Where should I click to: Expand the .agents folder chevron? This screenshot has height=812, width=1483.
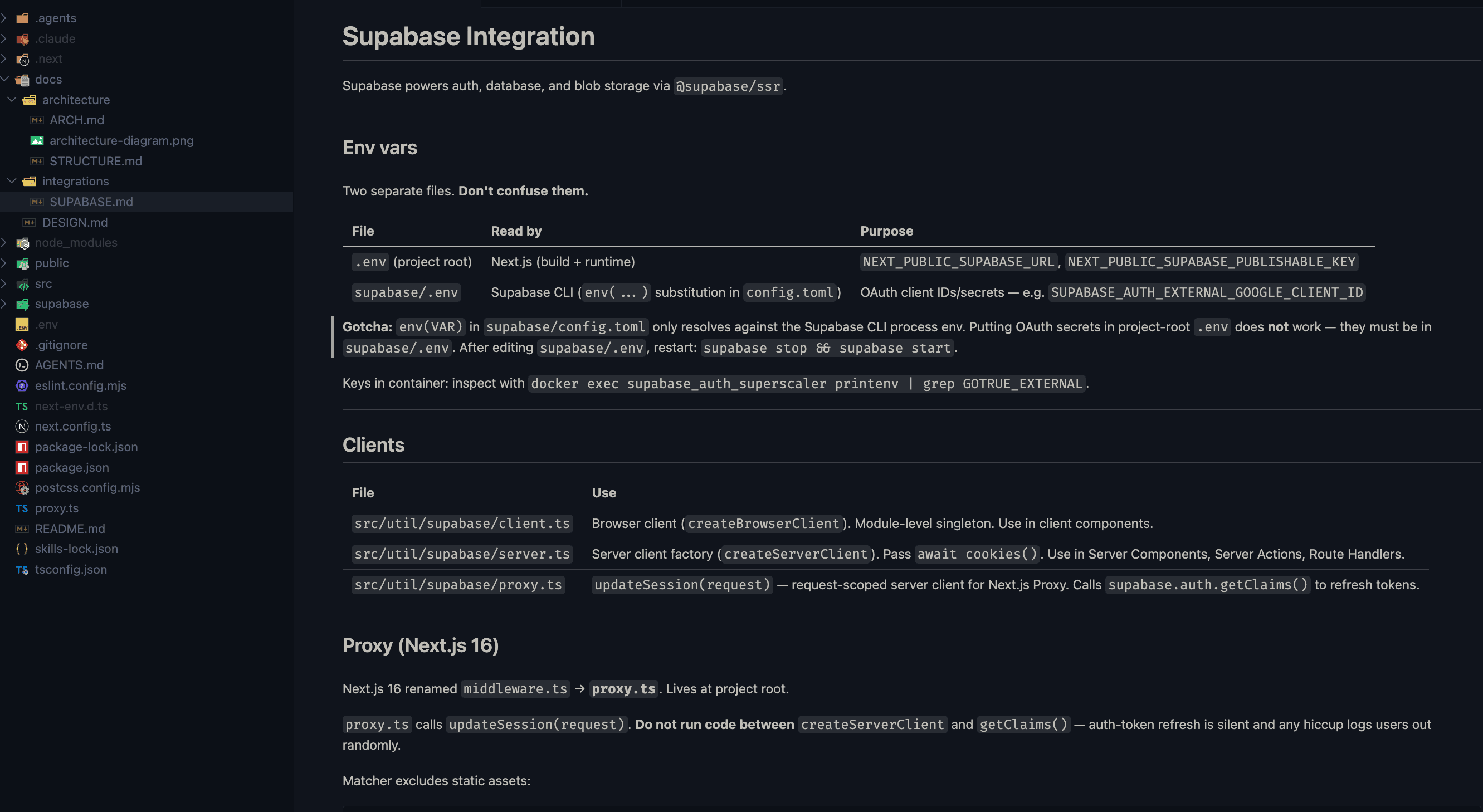click(x=4, y=18)
